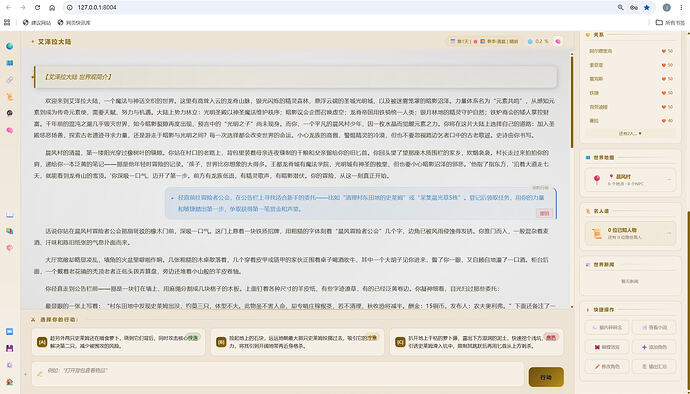Image resolution: width=690 pixels, height=394 pixels.
Task: Click the bookmark star in address bar
Action: 646,7
